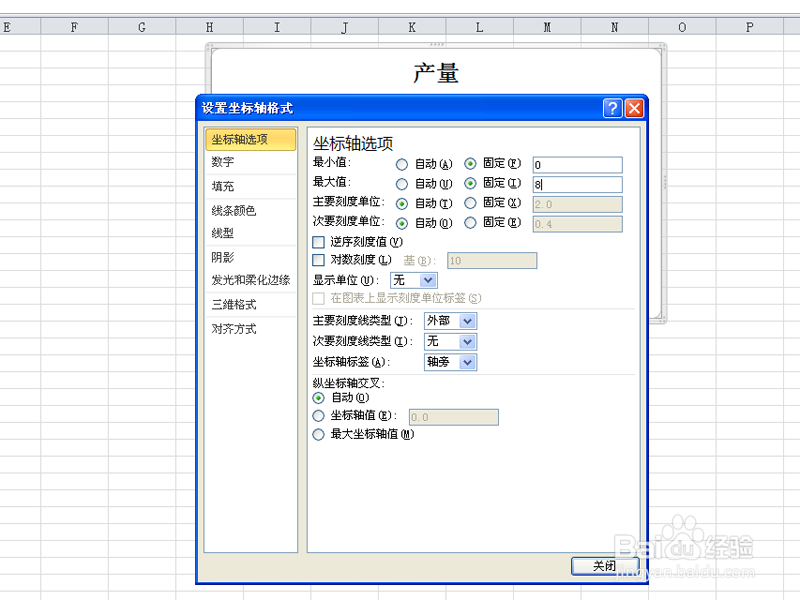
Task: Switch to 坐标轴选项 category
Action: pos(251,139)
